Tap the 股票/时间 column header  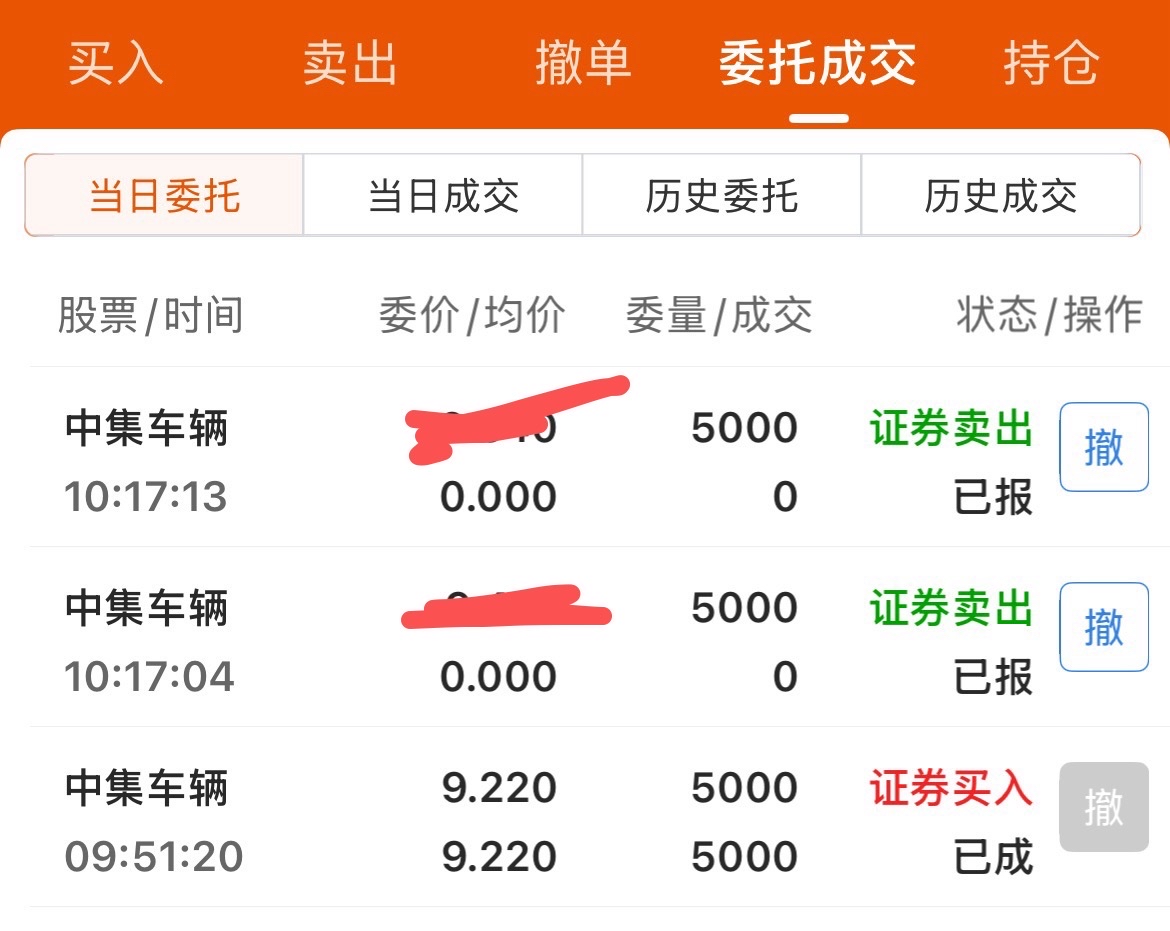151,315
